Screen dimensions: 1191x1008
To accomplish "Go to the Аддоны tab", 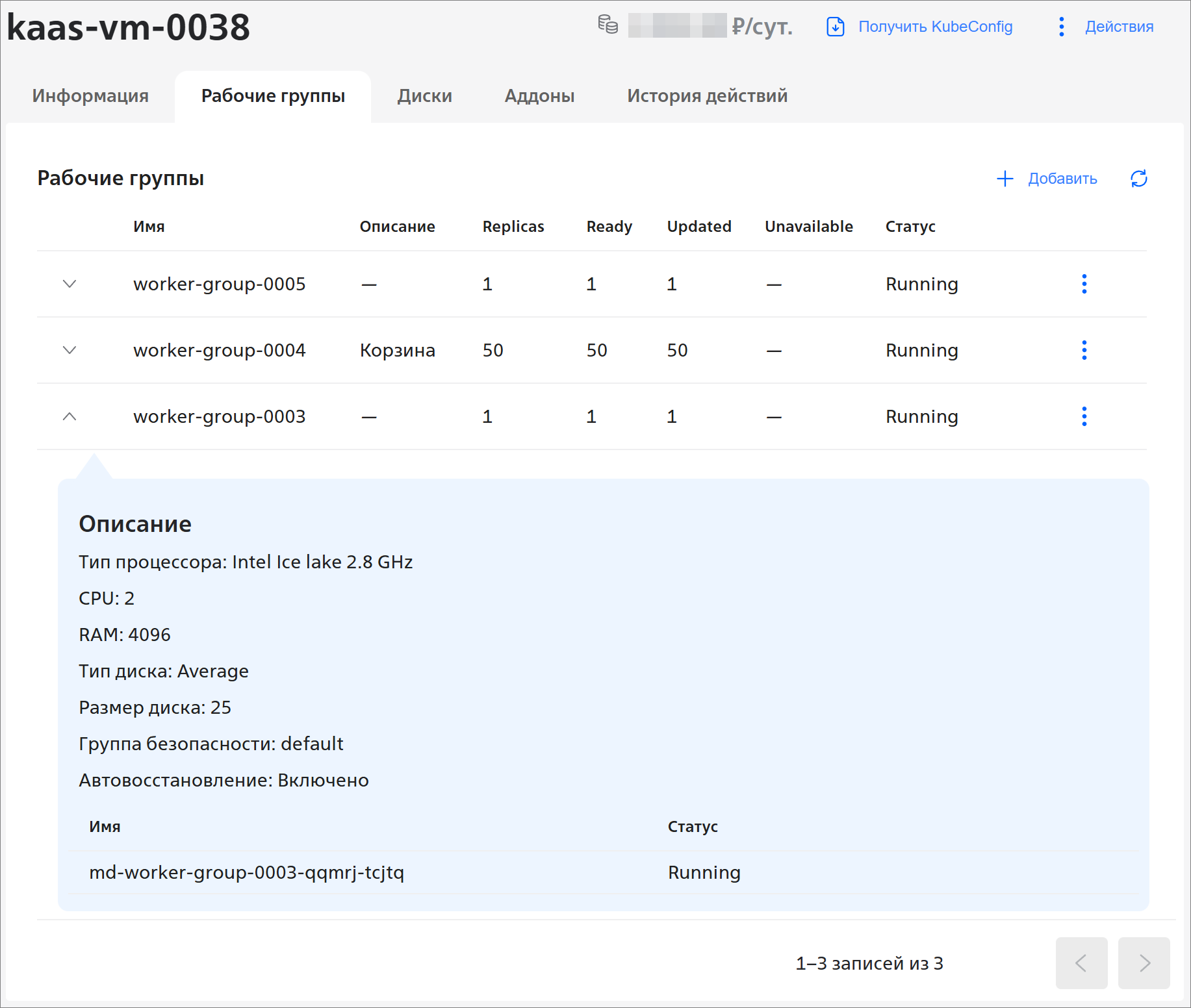I will 539,96.
